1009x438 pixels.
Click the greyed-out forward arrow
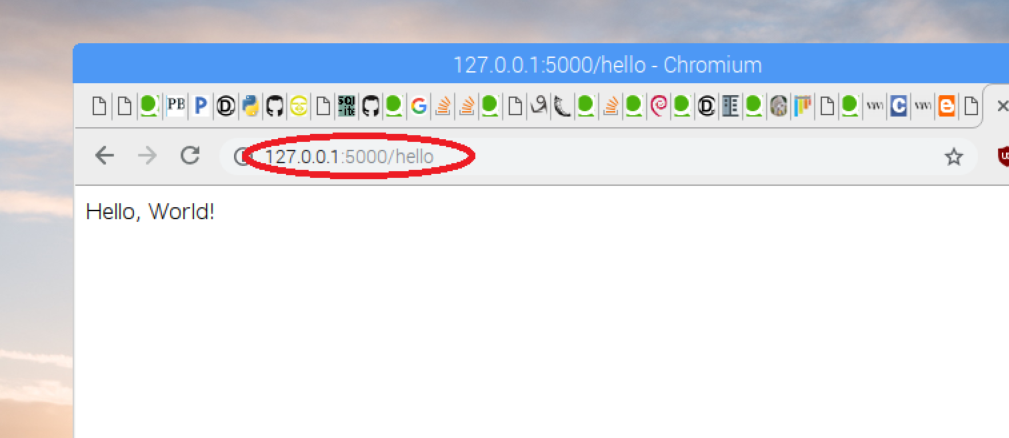(147, 156)
